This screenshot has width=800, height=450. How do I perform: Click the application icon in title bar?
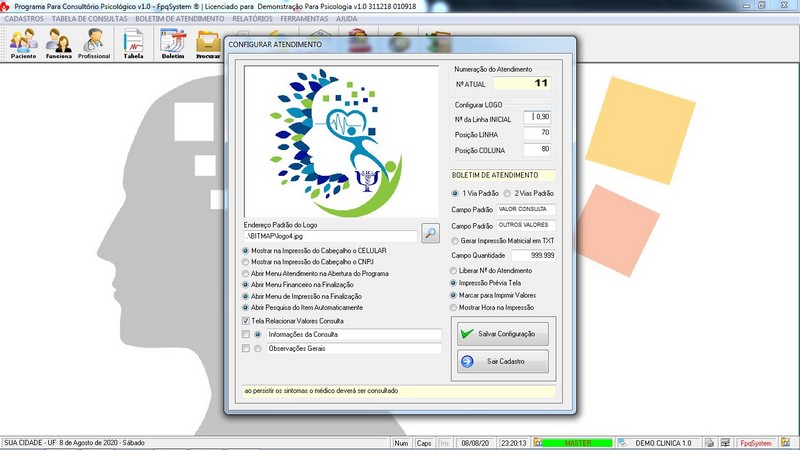[5, 6]
